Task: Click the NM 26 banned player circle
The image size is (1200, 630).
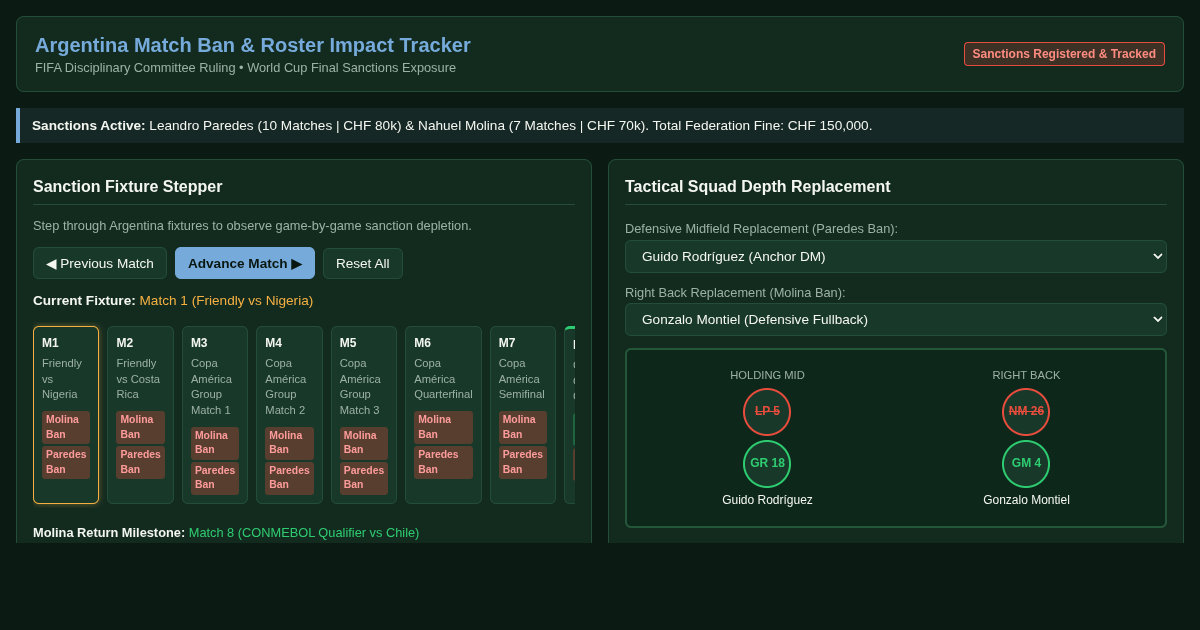Action: pyautogui.click(x=1026, y=412)
